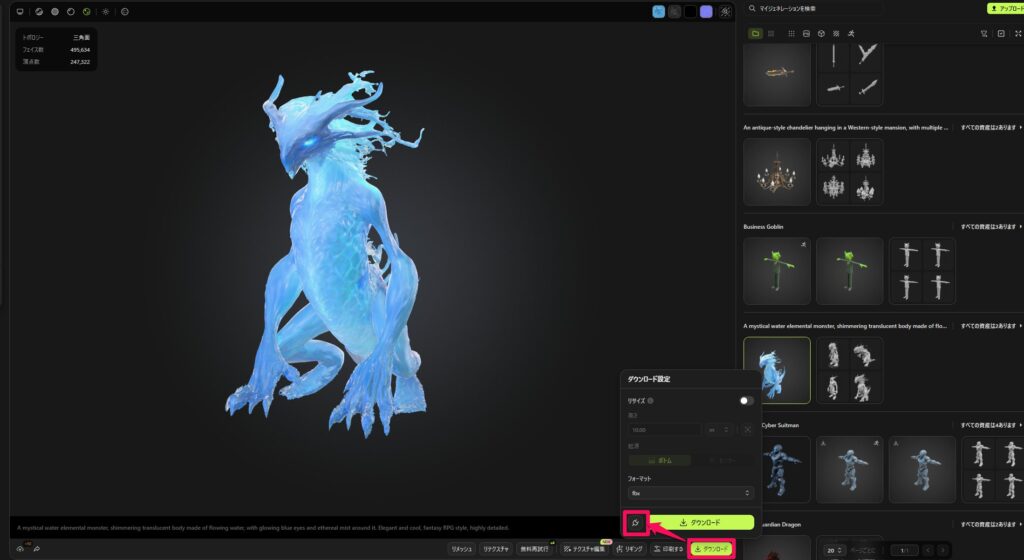Open the fbx format dropdown

(691, 493)
